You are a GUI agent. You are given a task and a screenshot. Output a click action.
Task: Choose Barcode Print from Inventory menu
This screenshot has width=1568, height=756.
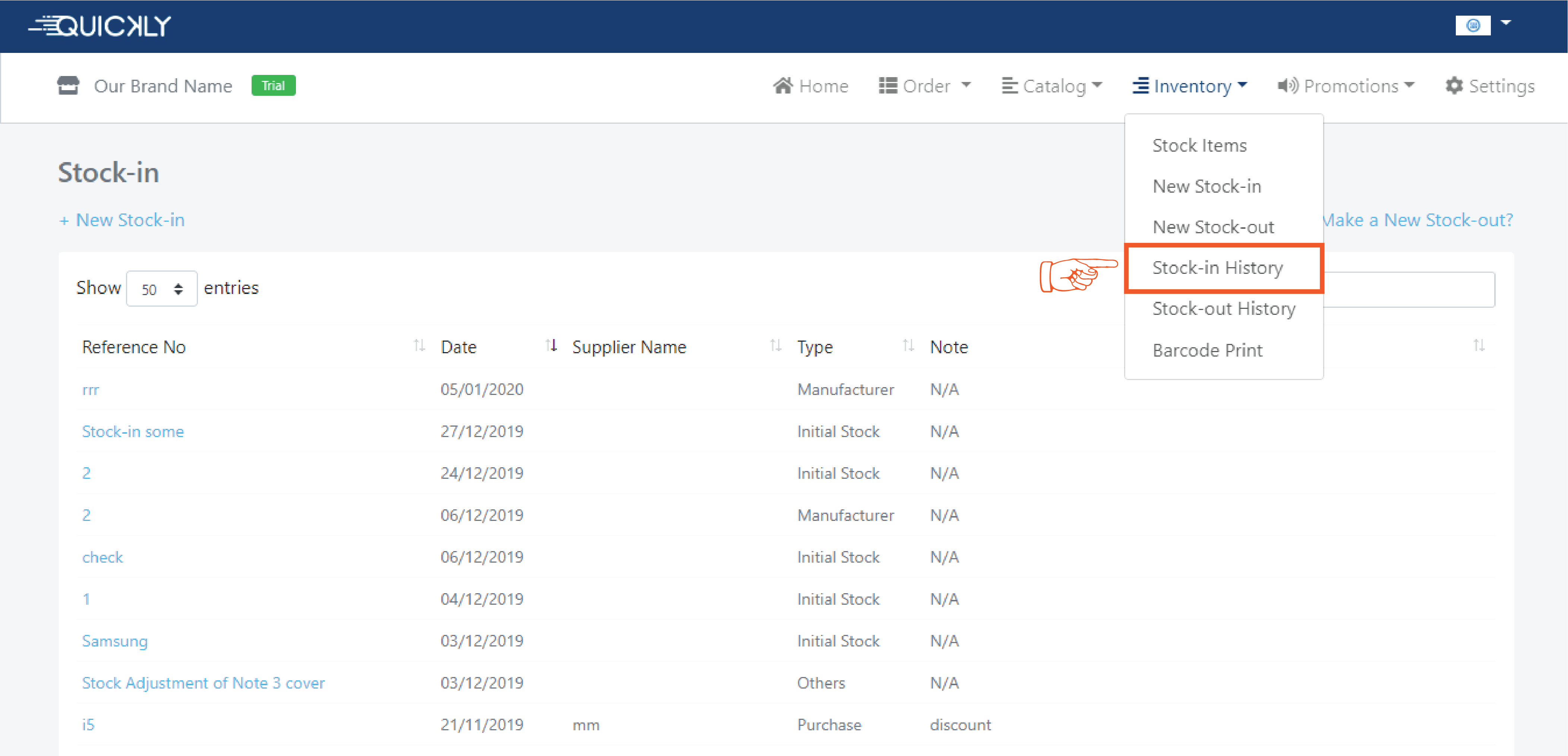coord(1207,350)
